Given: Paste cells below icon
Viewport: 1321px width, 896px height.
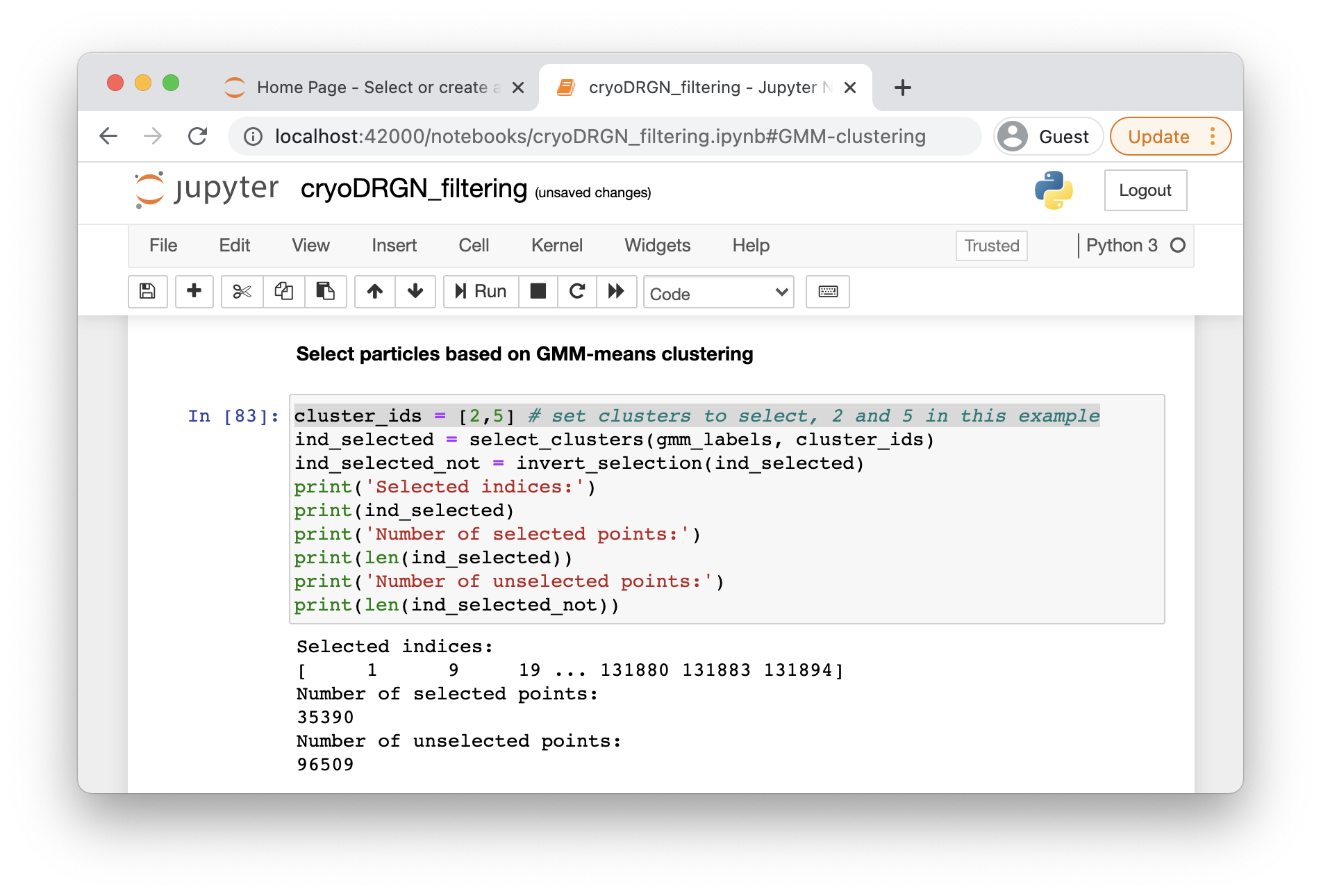Looking at the screenshot, I should tap(325, 292).
